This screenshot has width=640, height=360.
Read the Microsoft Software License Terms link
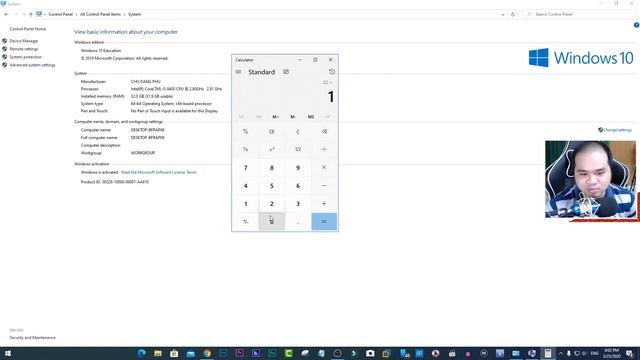[x=159, y=172]
